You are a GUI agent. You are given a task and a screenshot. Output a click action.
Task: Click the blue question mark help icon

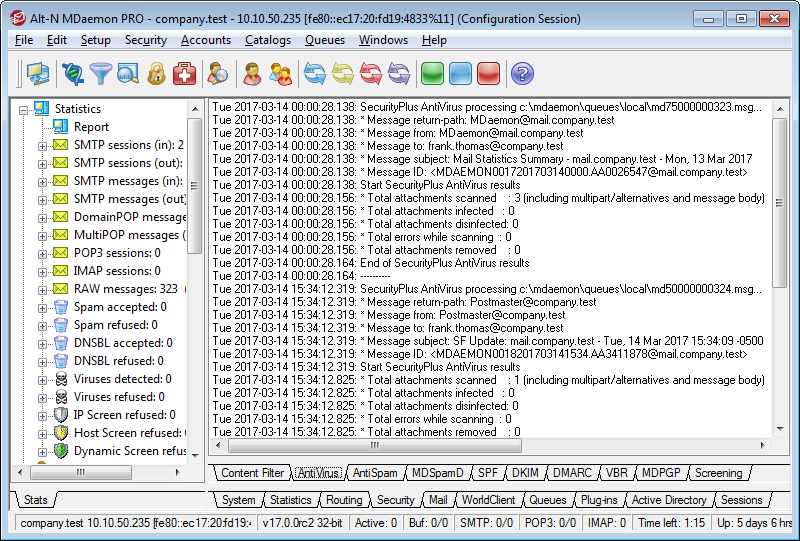pos(521,73)
